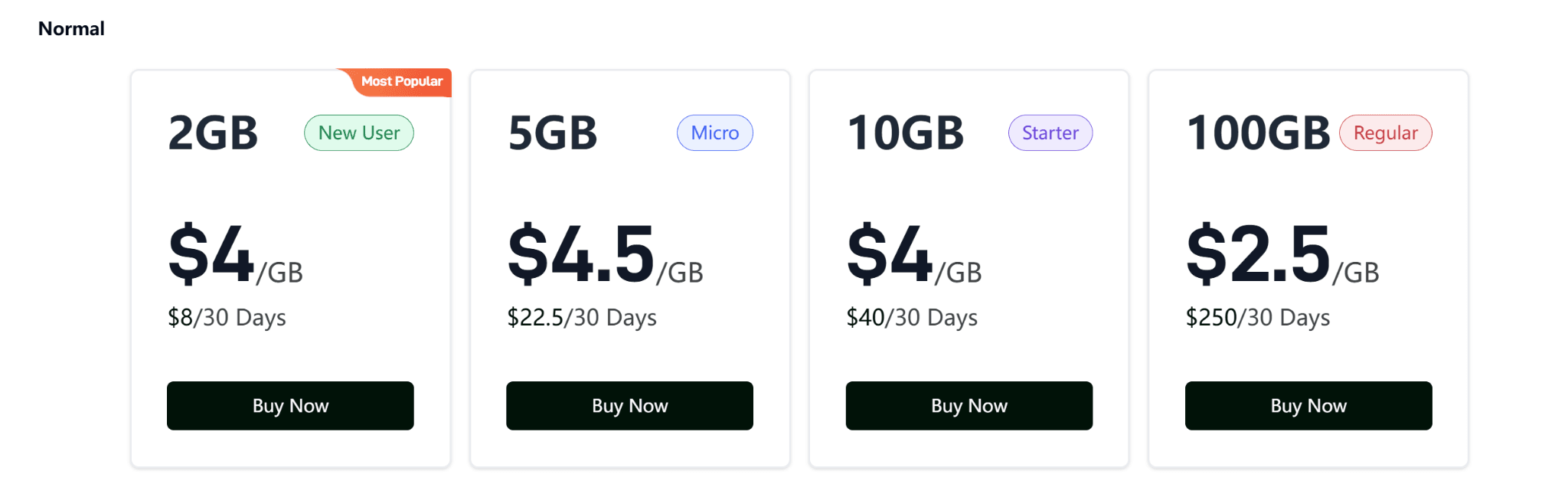Click the orange Most Popular ribbon

(x=401, y=82)
